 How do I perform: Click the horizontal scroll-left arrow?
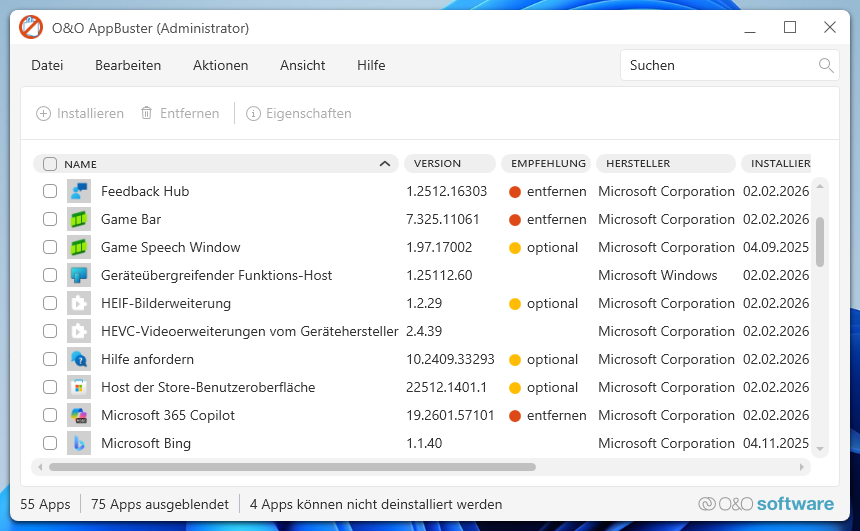[40, 467]
